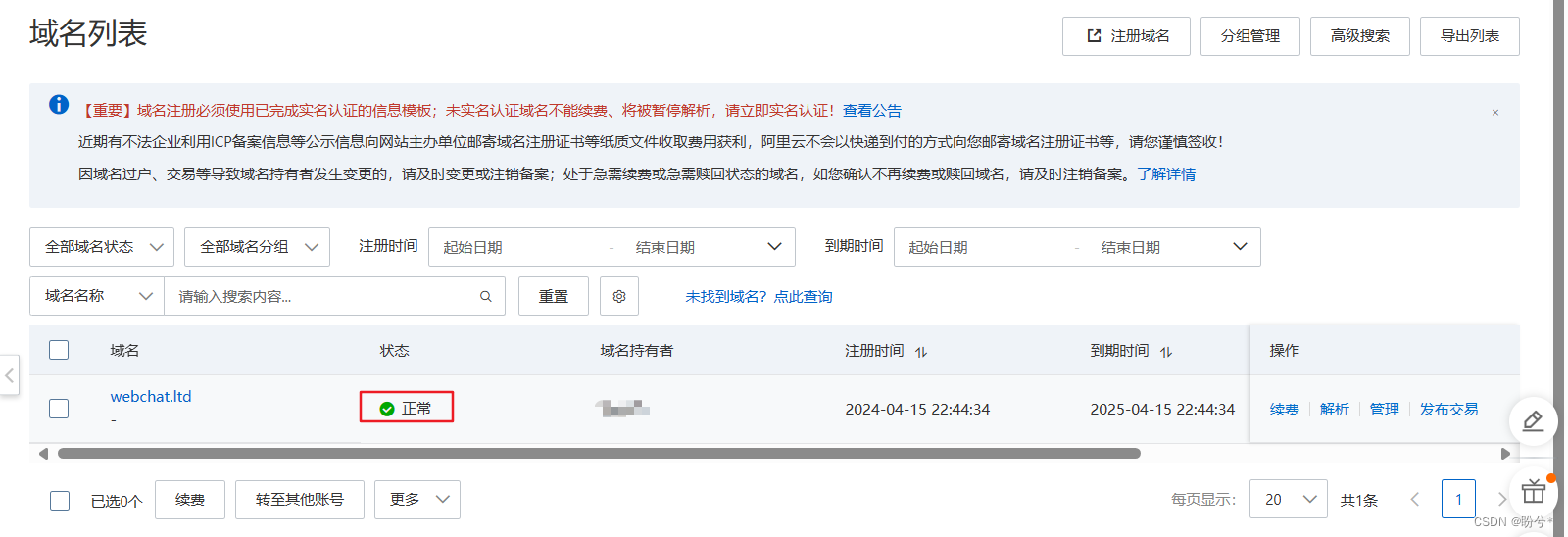
Task: Click the blue info icon in notice
Action: tap(59, 104)
